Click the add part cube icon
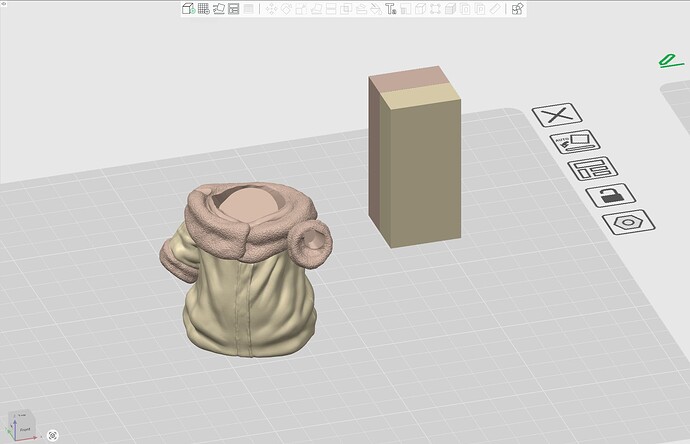Image resolution: width=690 pixels, height=444 pixels. point(188,8)
